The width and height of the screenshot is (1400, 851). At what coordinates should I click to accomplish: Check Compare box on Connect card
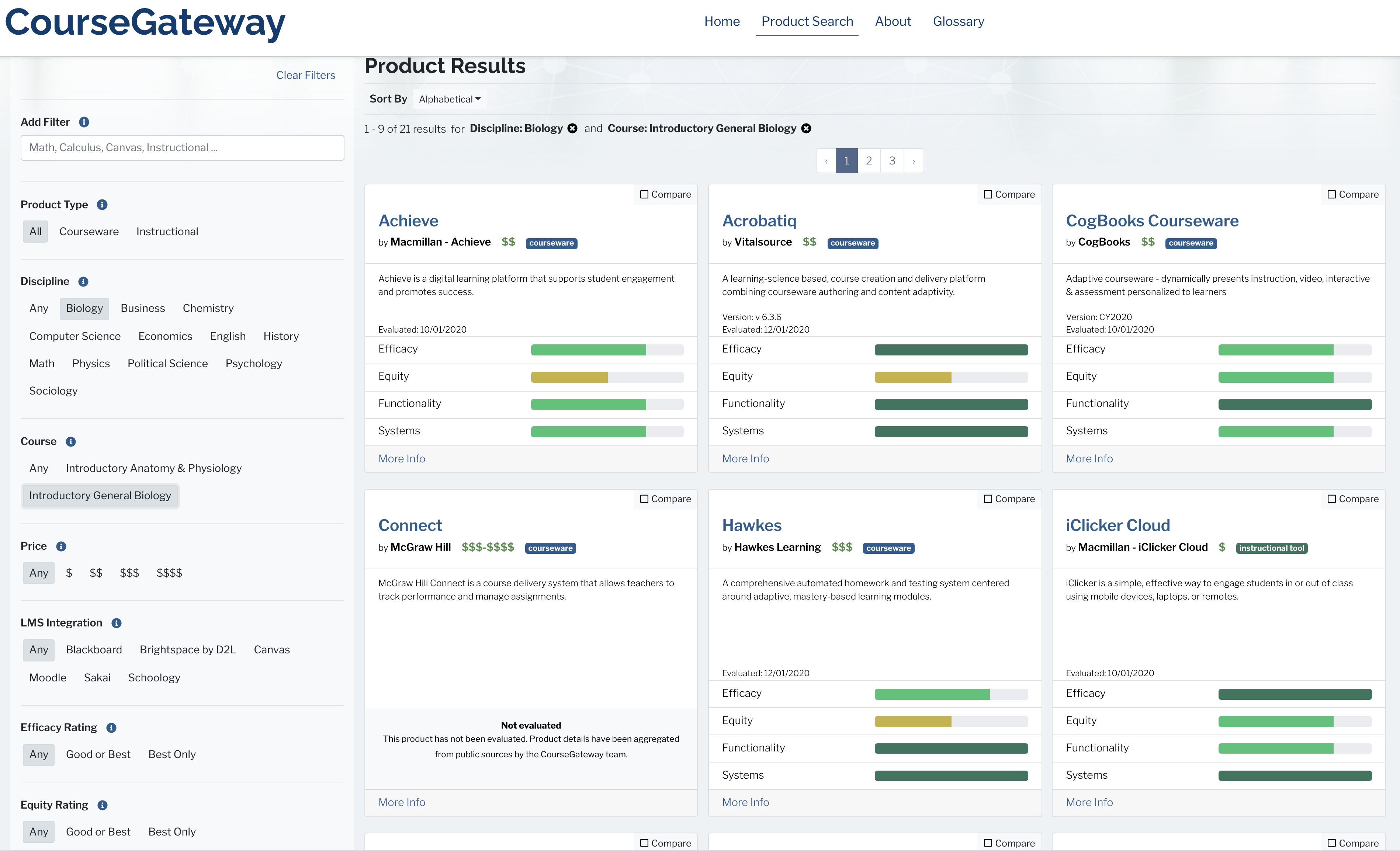click(644, 499)
